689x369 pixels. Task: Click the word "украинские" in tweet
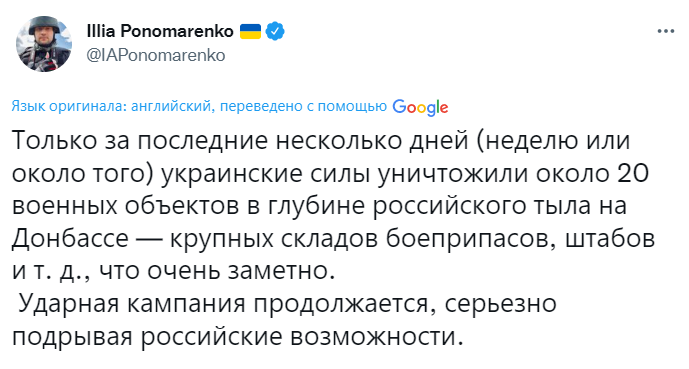click(233, 174)
